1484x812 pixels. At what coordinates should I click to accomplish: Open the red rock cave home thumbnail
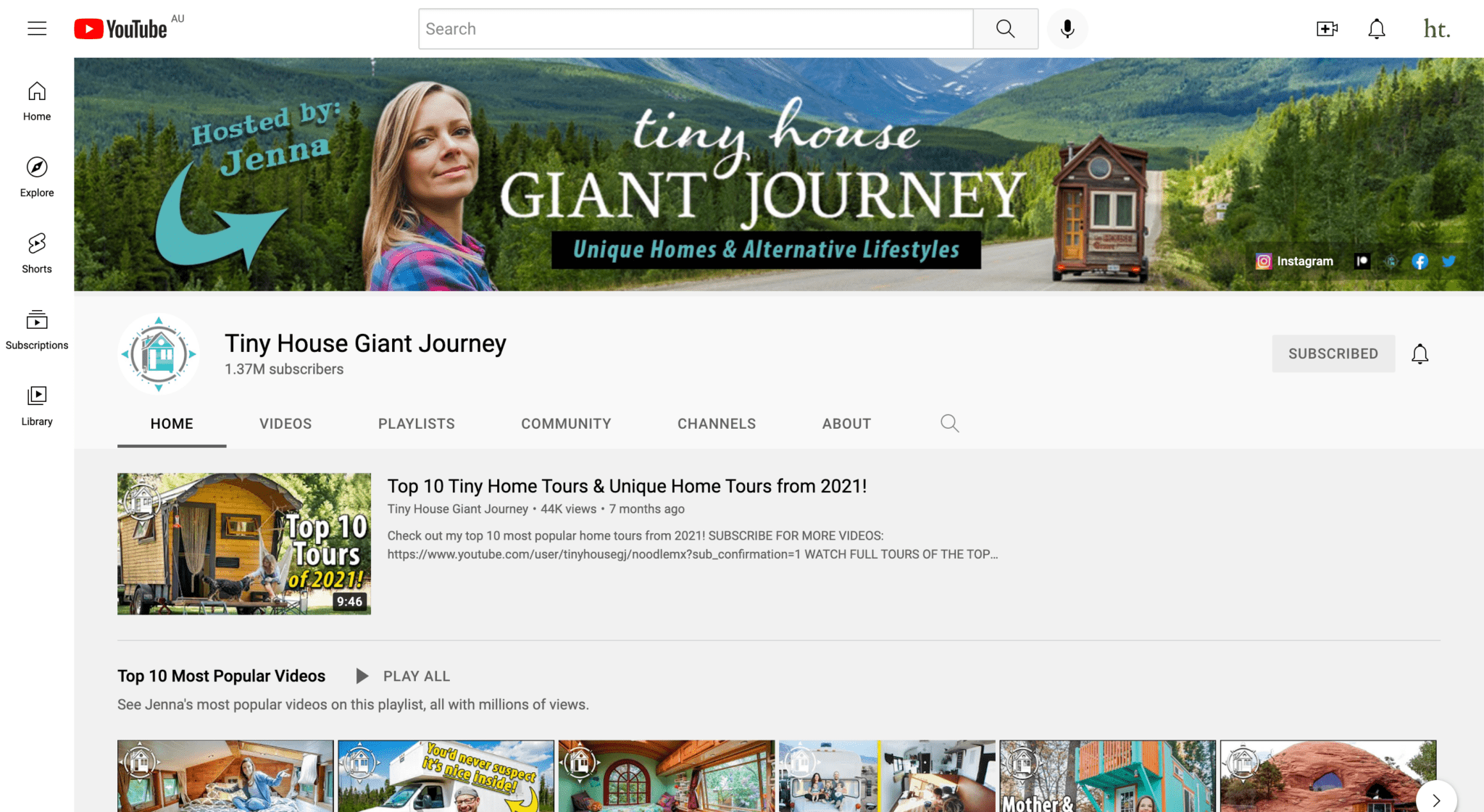click(x=1327, y=776)
